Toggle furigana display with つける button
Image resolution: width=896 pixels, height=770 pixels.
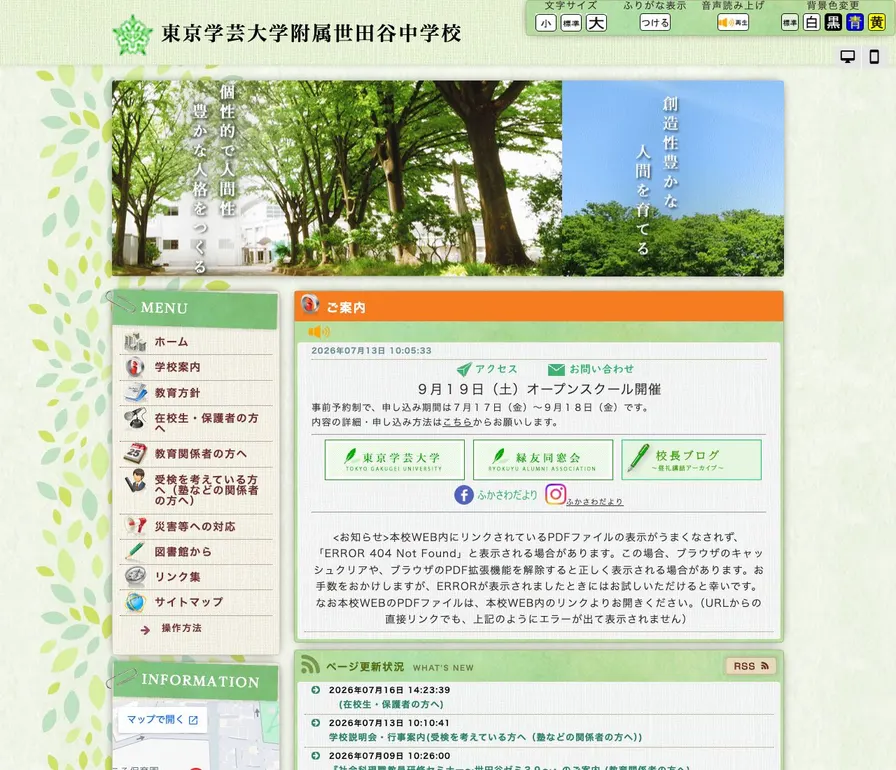655,23
